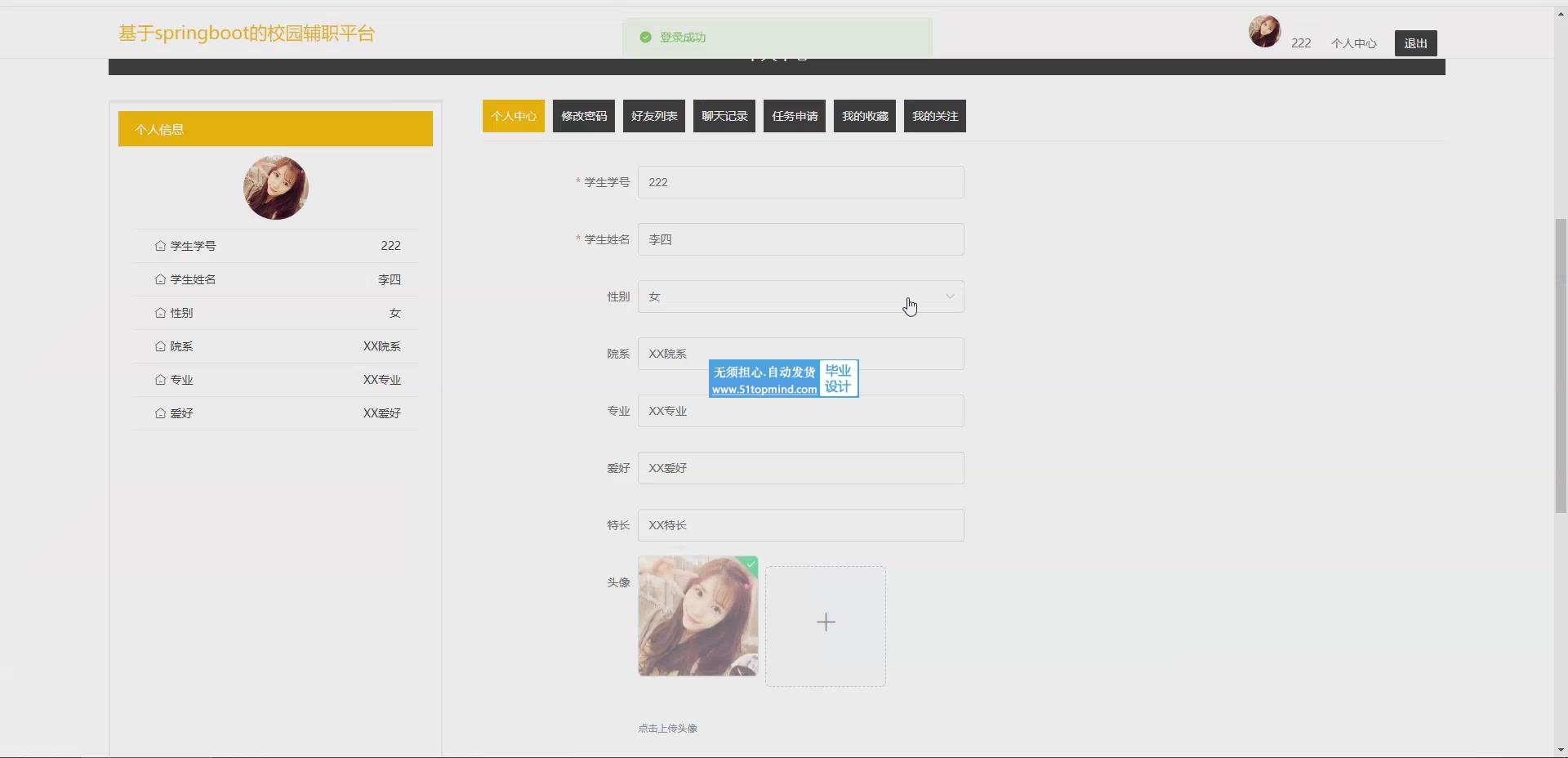
Task: Click the 特长 input field
Action: (x=801, y=525)
